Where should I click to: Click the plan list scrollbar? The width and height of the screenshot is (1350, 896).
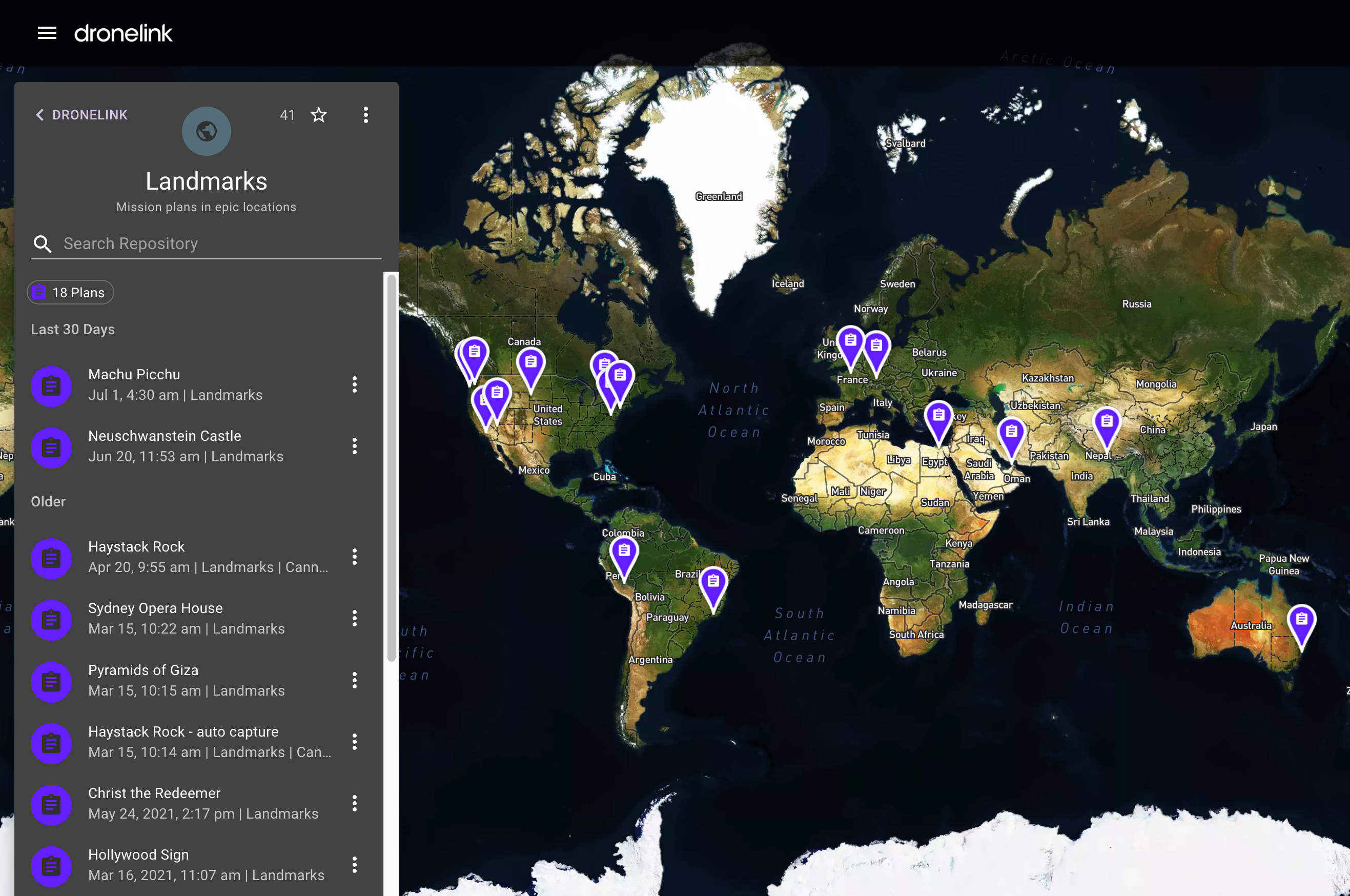[x=392, y=467]
